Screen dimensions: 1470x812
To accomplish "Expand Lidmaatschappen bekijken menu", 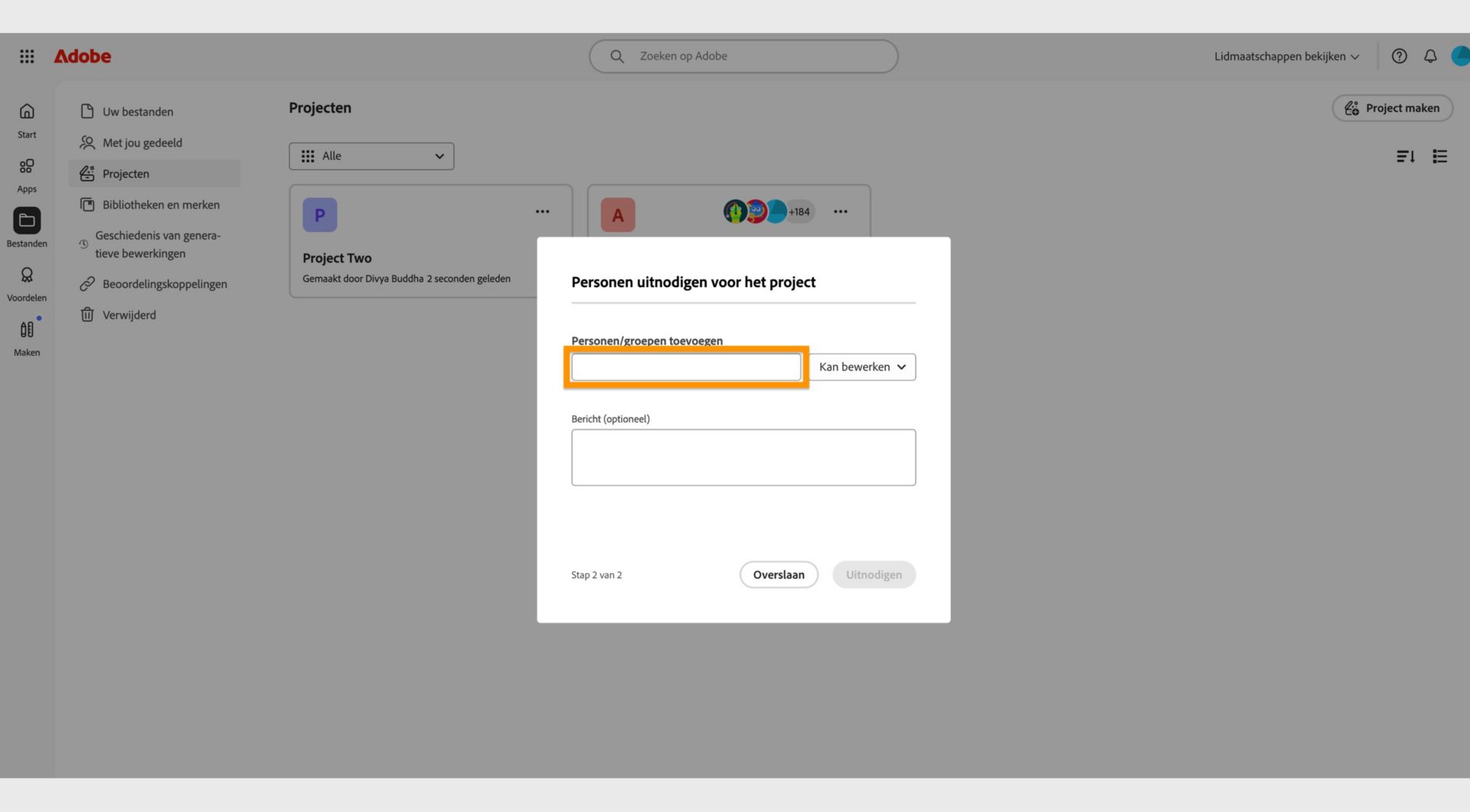I will pyautogui.click(x=1287, y=57).
